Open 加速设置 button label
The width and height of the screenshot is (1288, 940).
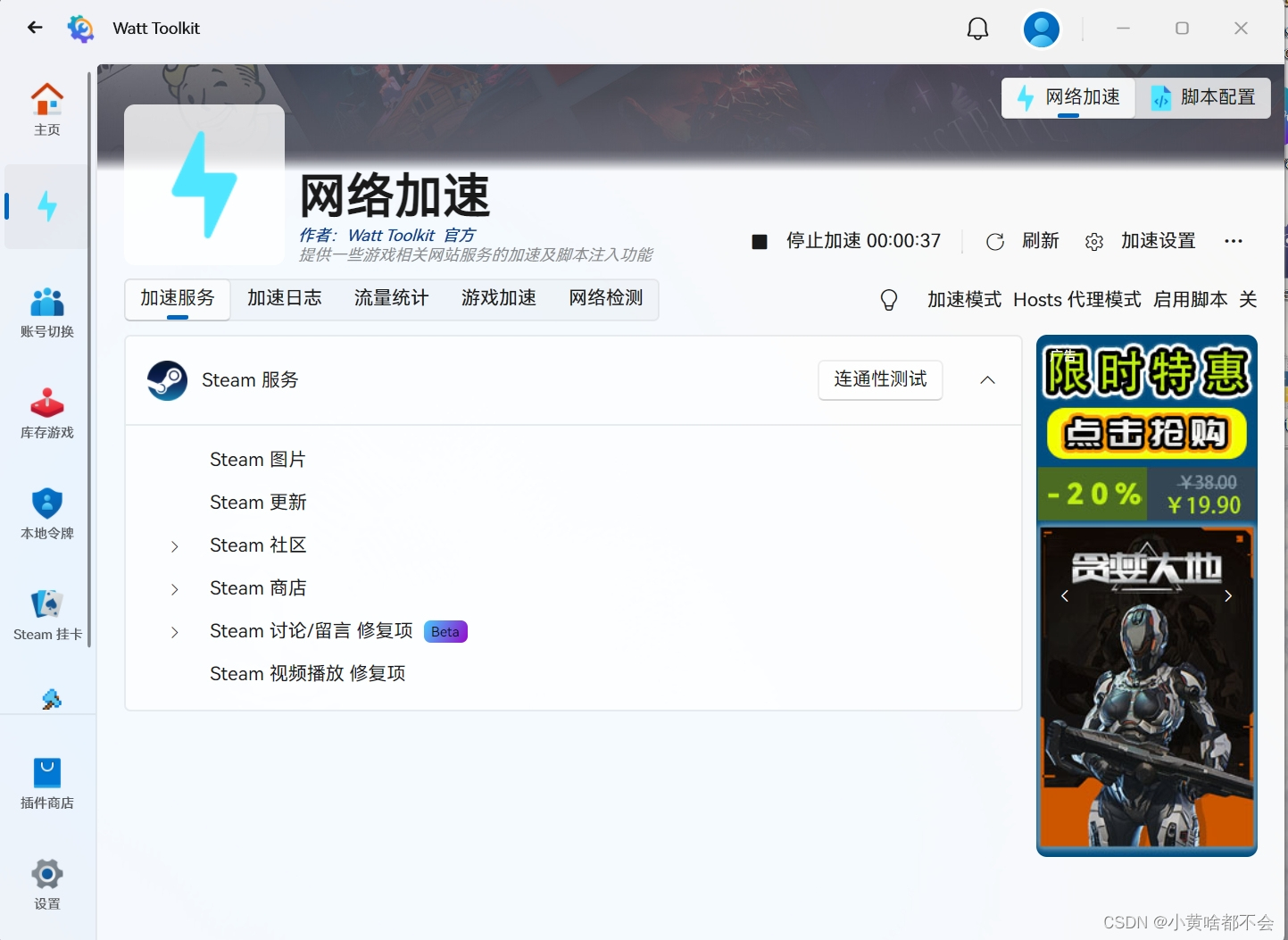[x=1159, y=241]
